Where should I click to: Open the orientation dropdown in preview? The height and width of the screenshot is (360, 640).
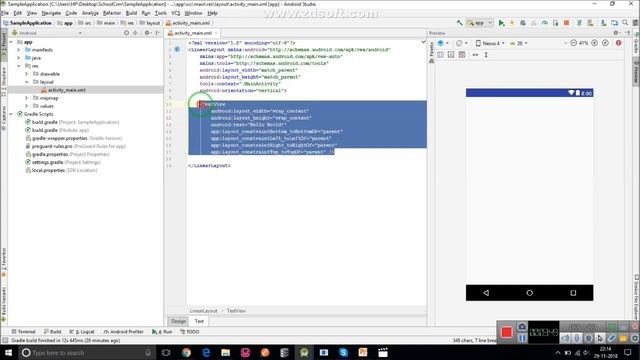(461, 43)
